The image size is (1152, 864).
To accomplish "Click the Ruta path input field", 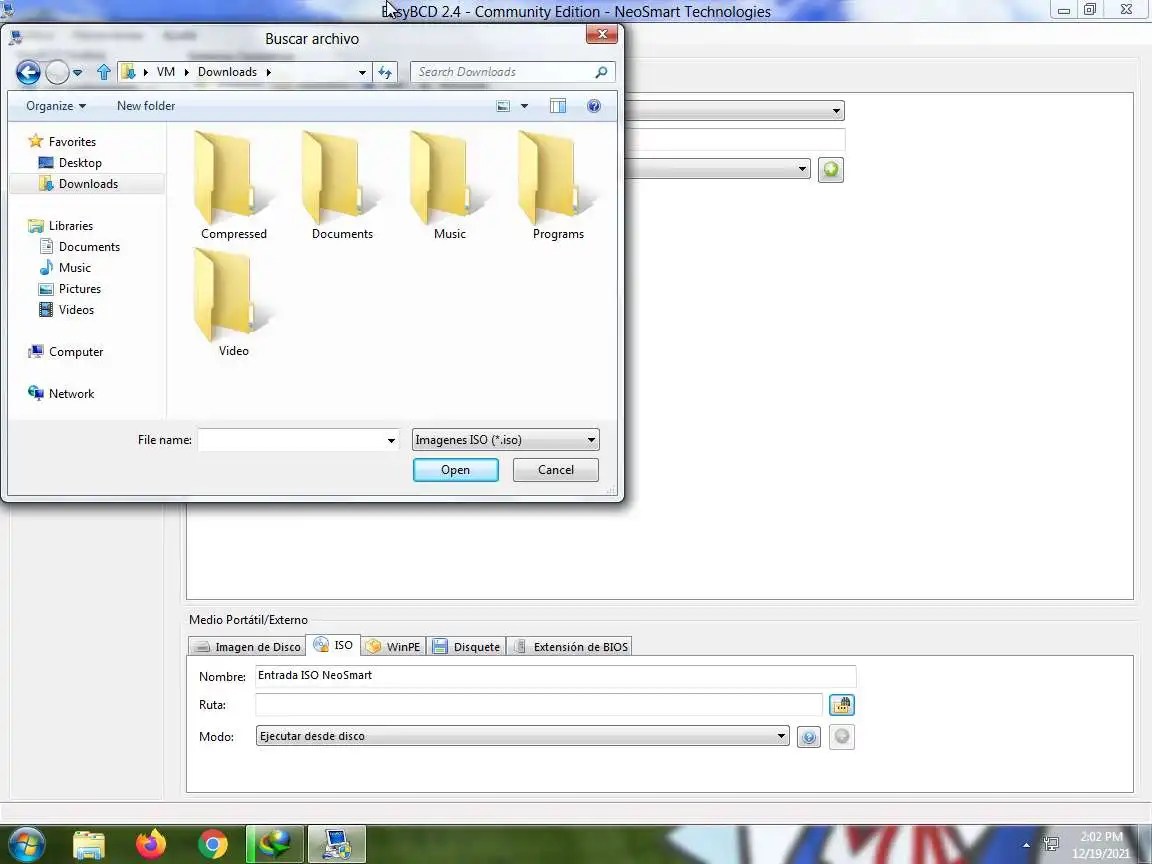I will 539,705.
